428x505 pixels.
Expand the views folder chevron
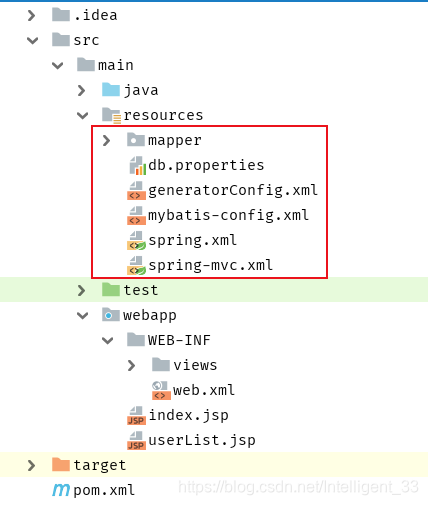(132, 365)
